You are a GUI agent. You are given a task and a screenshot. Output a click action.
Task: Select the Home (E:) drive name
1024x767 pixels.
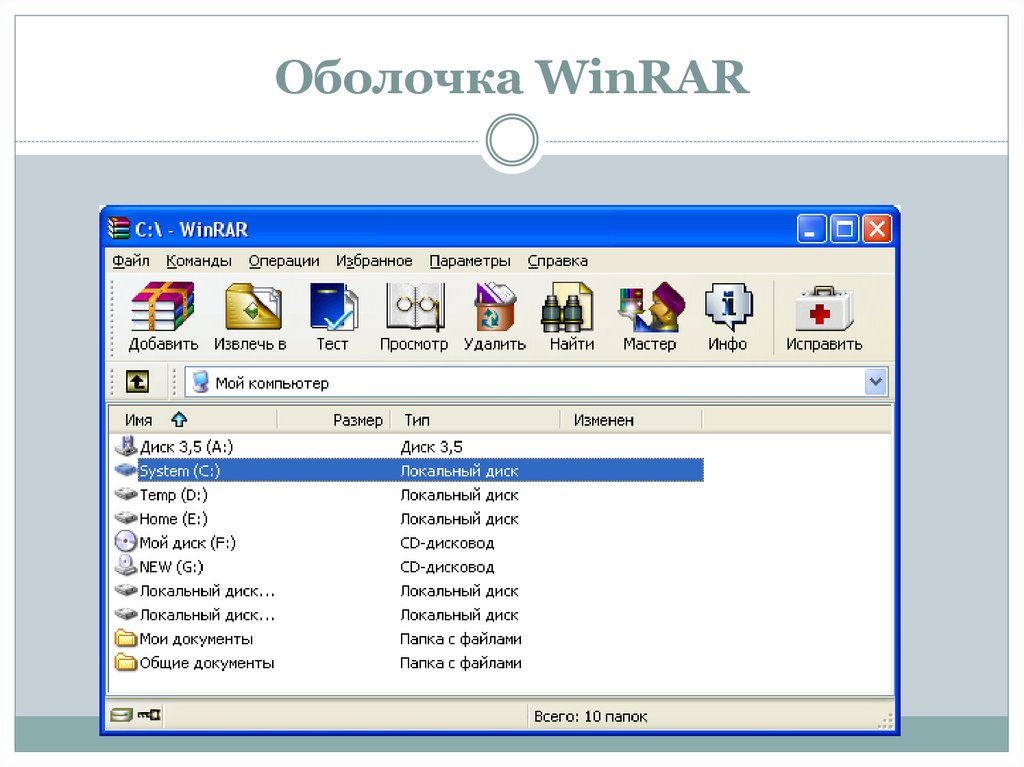[173, 519]
